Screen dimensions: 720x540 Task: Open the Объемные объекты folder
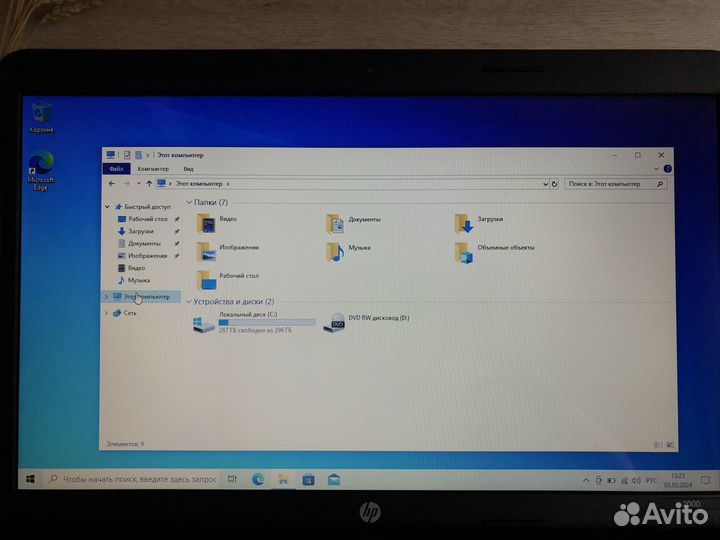(x=495, y=252)
